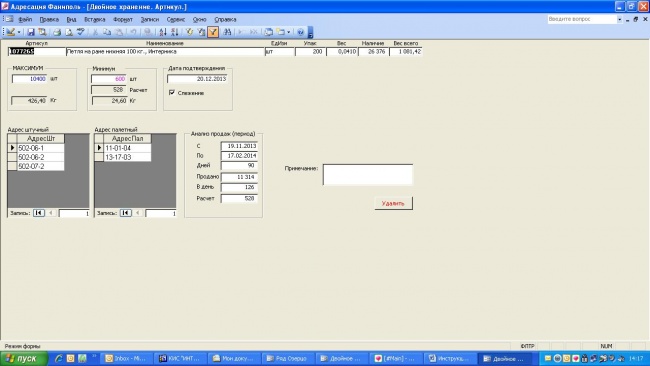650x366 pixels.
Task: Open the Сервис menu
Action: tap(176, 19)
